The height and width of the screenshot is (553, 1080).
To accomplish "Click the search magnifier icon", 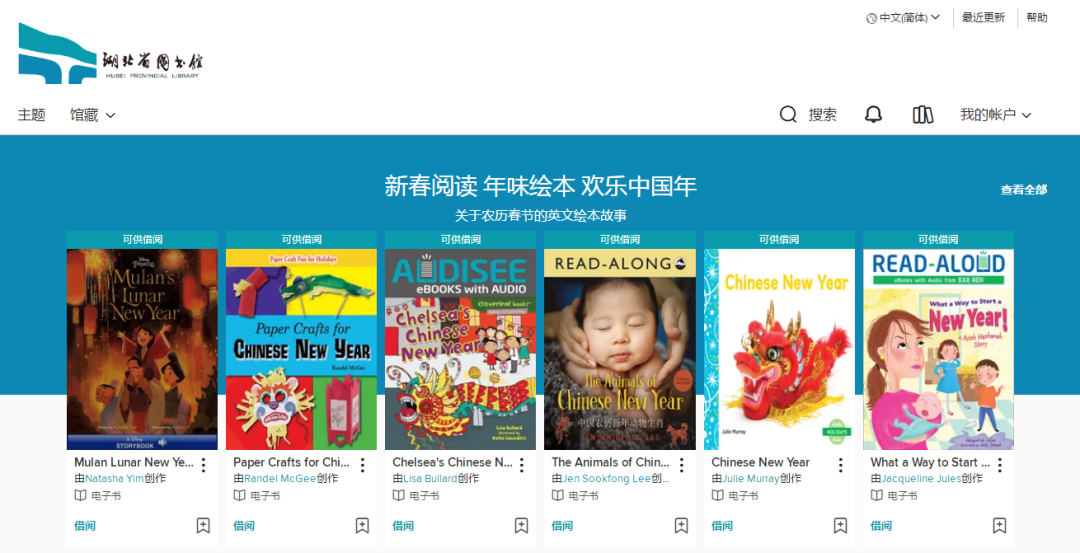I will [788, 114].
